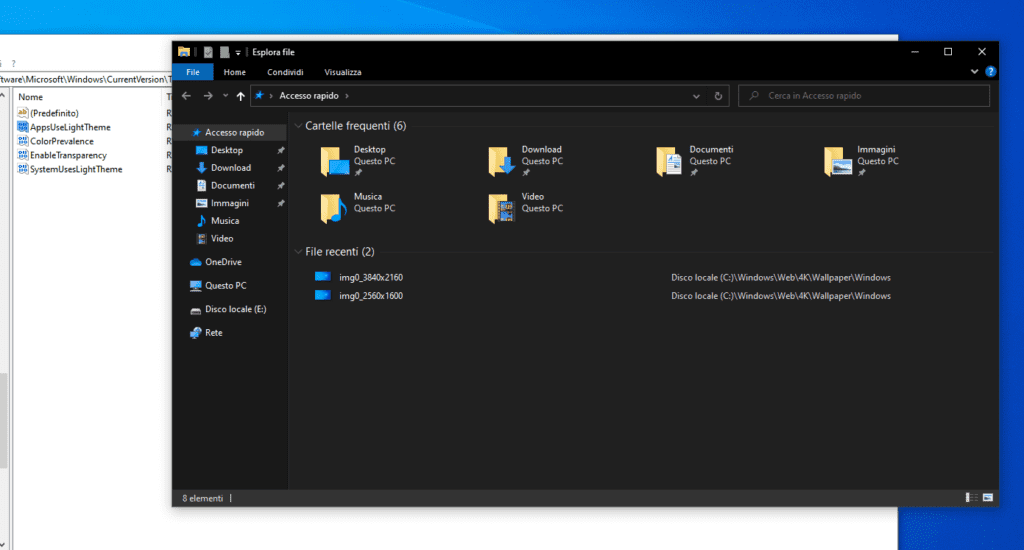
Task: Click the Back navigation arrow
Action: pyautogui.click(x=187, y=96)
